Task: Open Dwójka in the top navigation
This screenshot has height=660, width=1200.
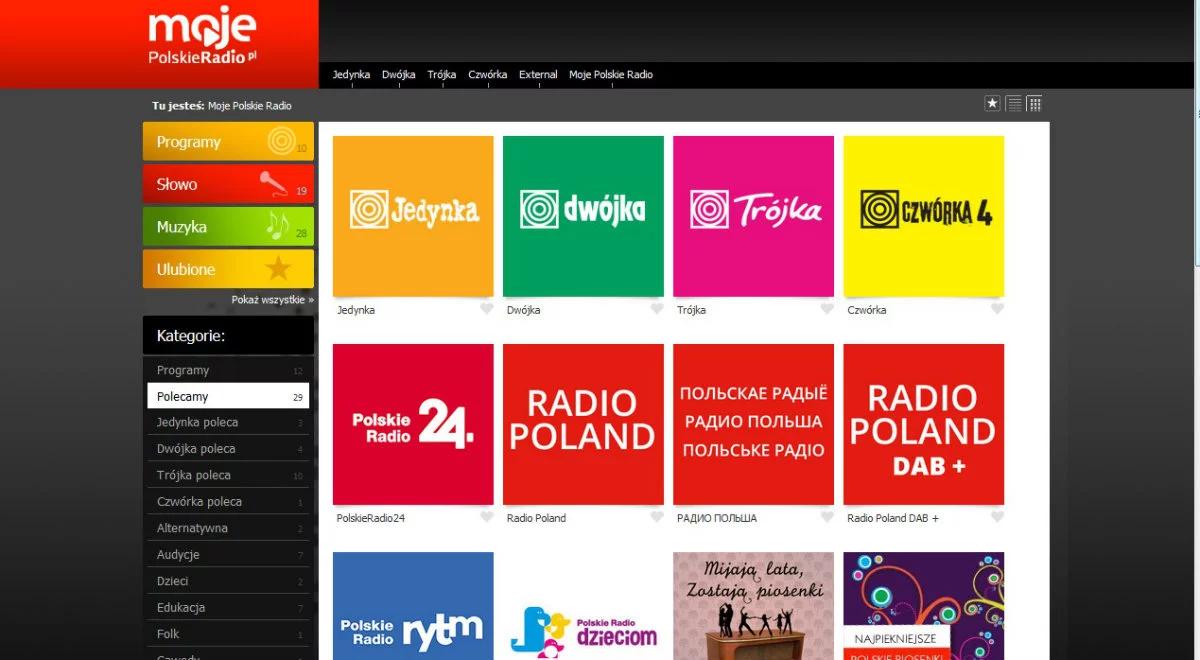Action: [399, 75]
